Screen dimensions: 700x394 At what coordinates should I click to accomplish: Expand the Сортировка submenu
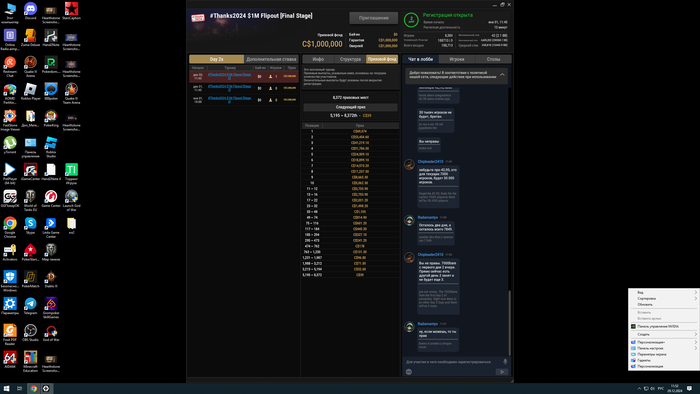pos(664,299)
